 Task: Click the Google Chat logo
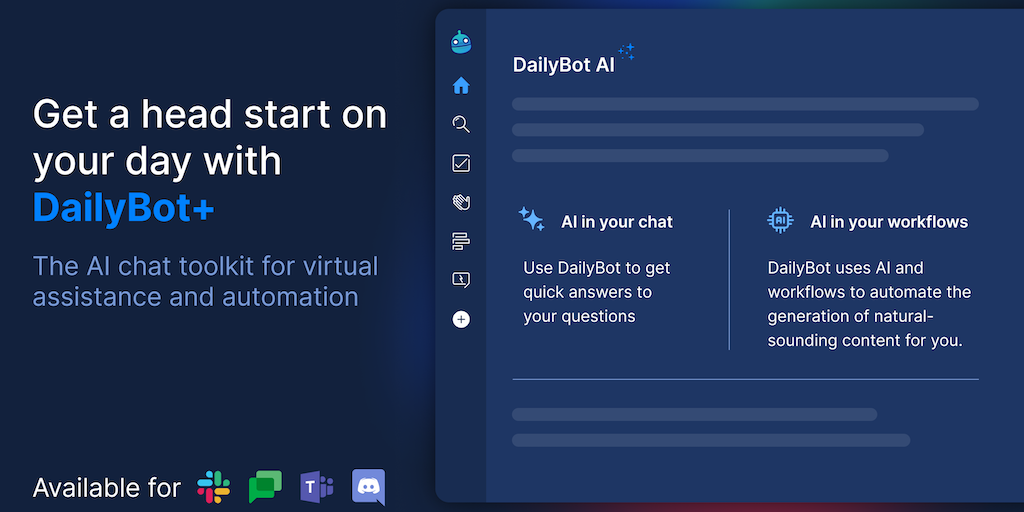265,487
